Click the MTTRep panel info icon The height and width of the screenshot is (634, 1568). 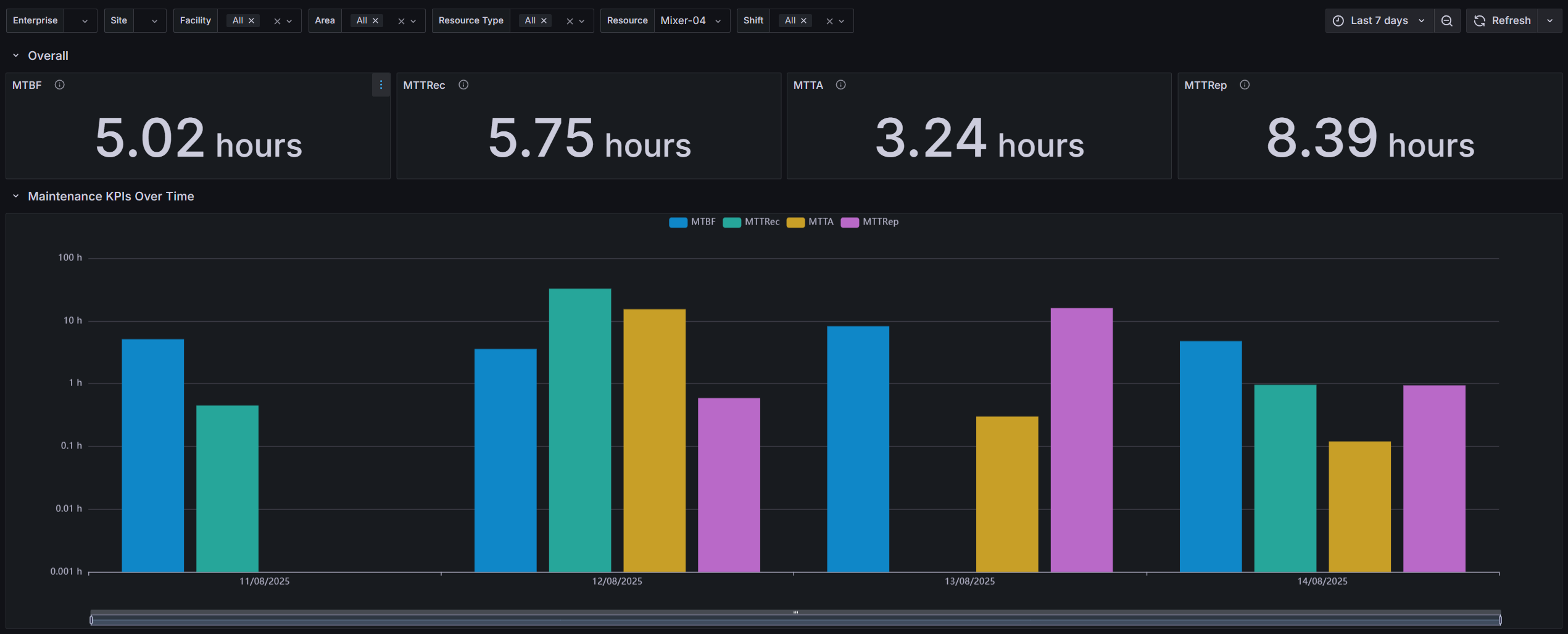1245,85
